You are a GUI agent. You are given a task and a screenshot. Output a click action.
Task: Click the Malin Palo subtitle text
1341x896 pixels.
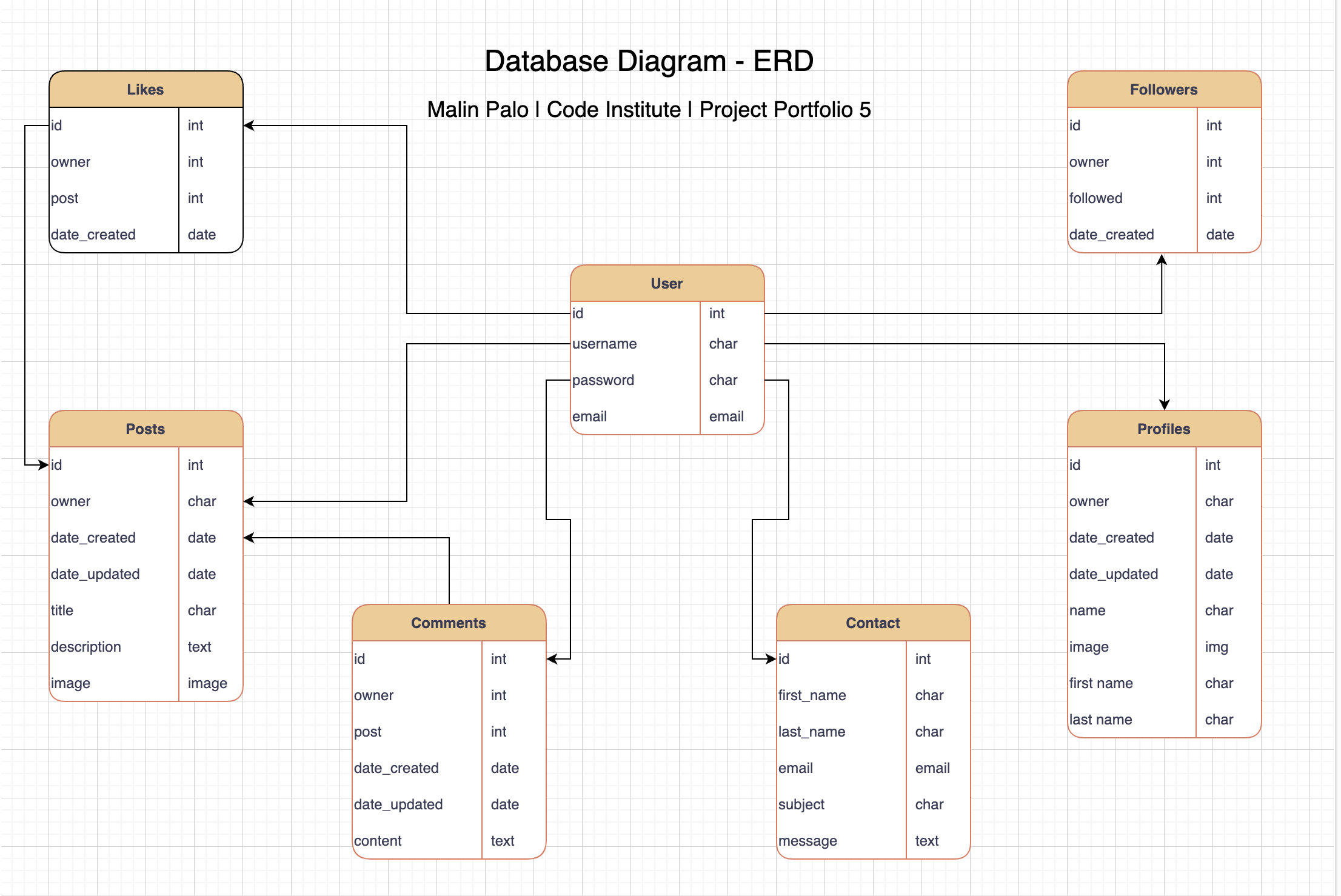tap(648, 110)
